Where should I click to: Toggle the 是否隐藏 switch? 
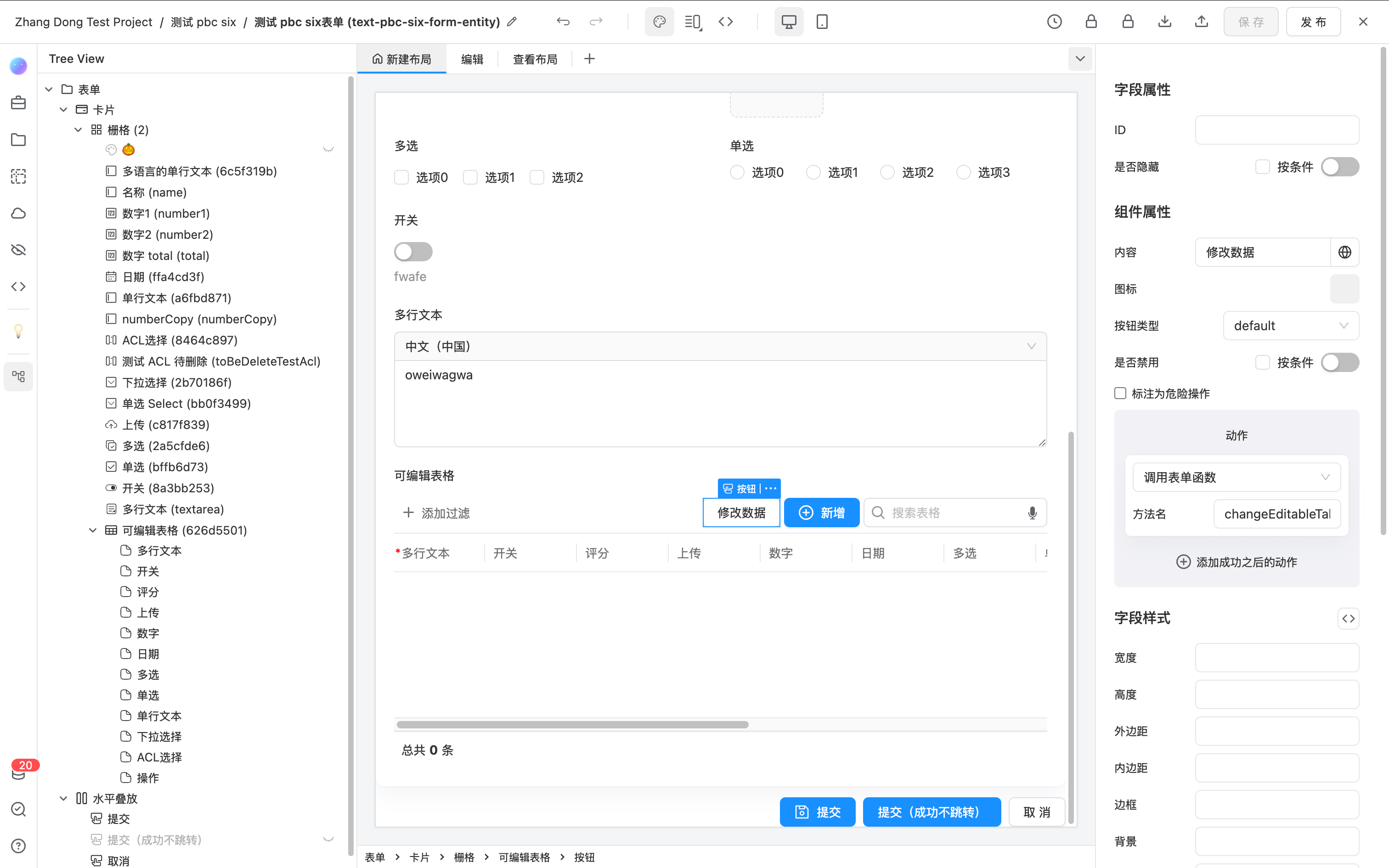click(1340, 167)
